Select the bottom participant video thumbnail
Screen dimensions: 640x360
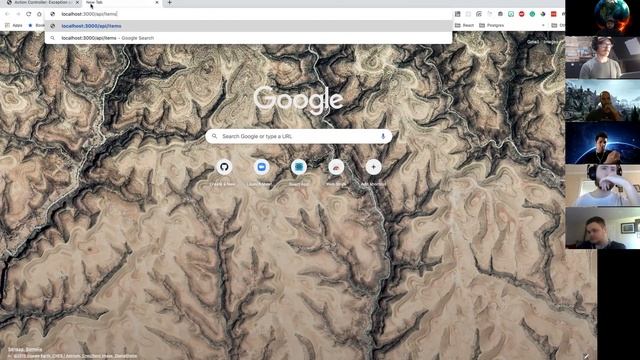pos(602,228)
